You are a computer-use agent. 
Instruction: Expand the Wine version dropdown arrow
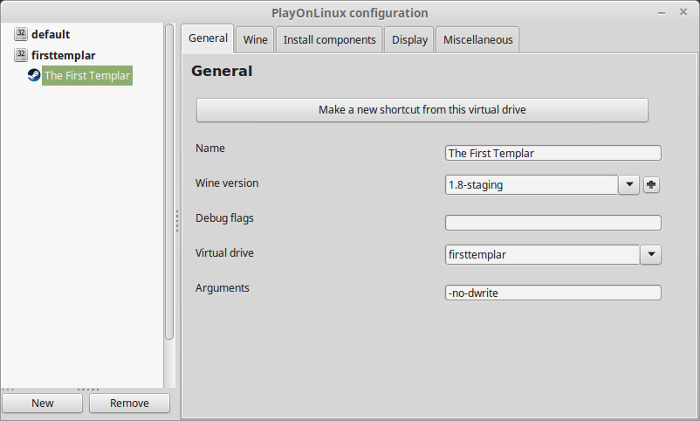[x=629, y=185]
